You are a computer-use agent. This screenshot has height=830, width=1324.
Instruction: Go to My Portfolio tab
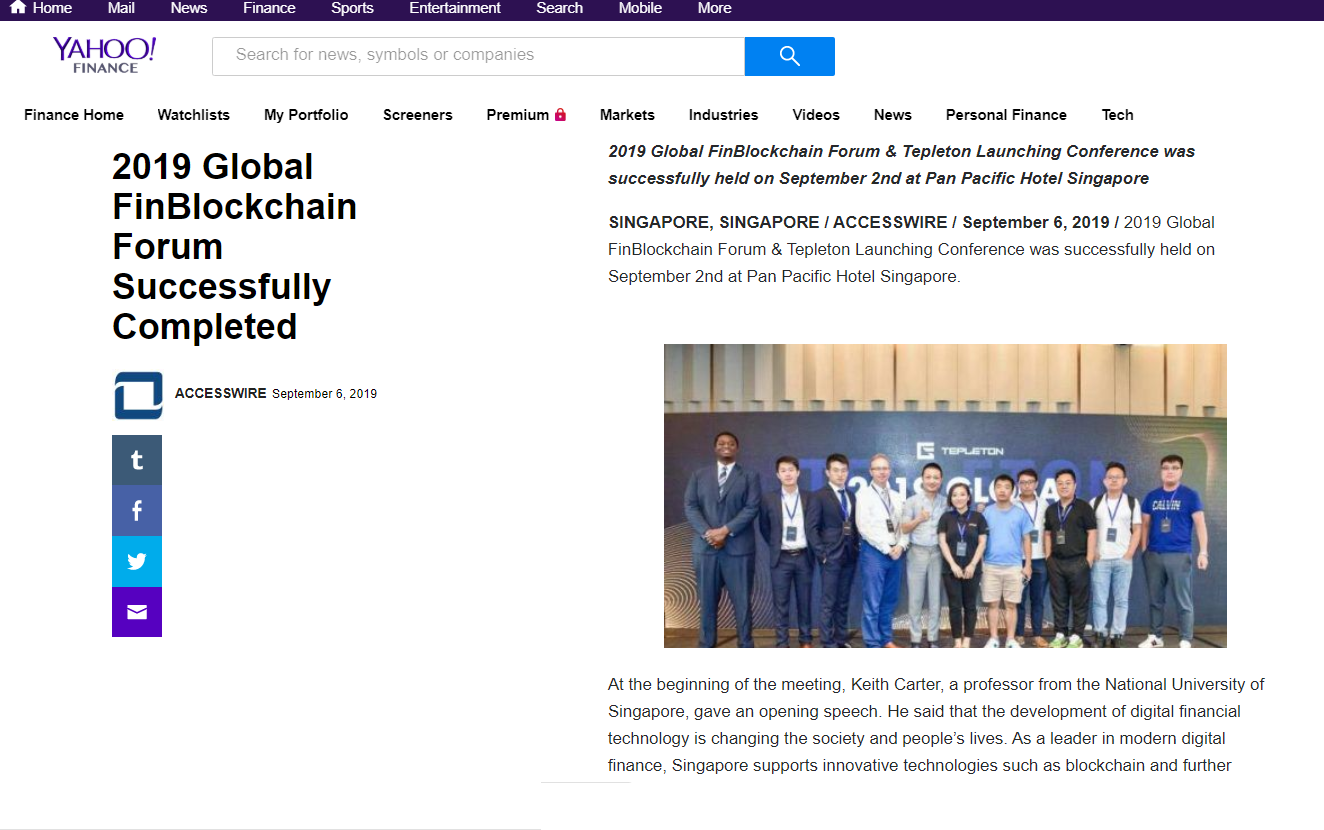click(306, 115)
